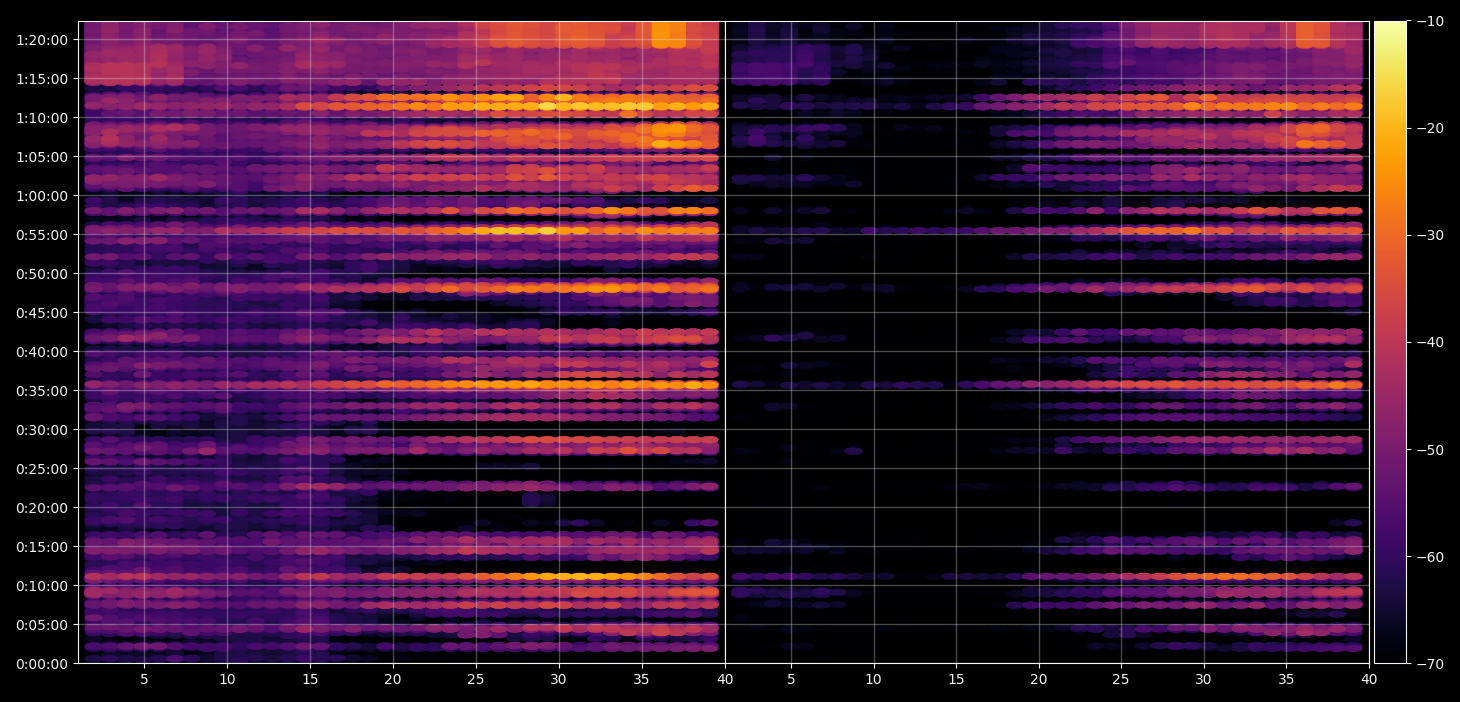Click the 0:50:00 y-axis tick label
Image resolution: width=1460 pixels, height=702 pixels.
pos(42,274)
